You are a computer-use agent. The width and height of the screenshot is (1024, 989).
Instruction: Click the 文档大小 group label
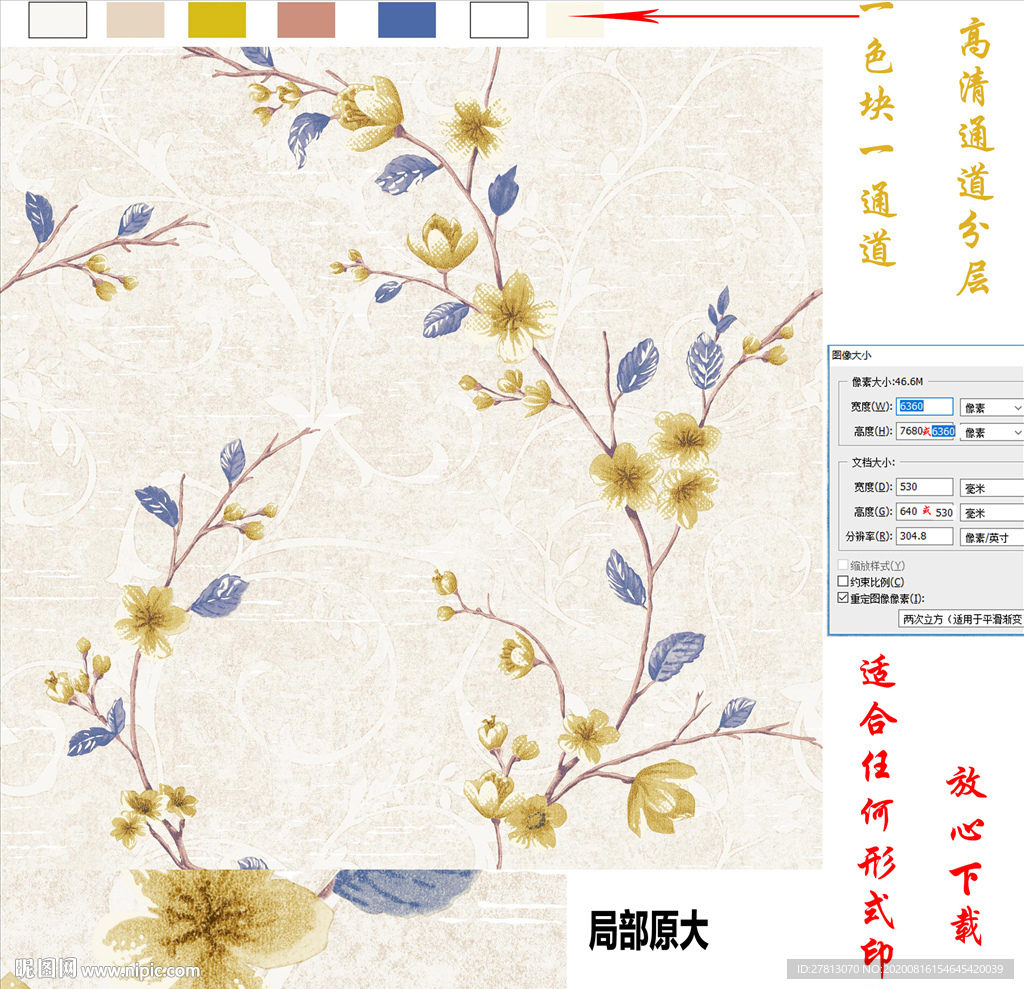(x=873, y=462)
